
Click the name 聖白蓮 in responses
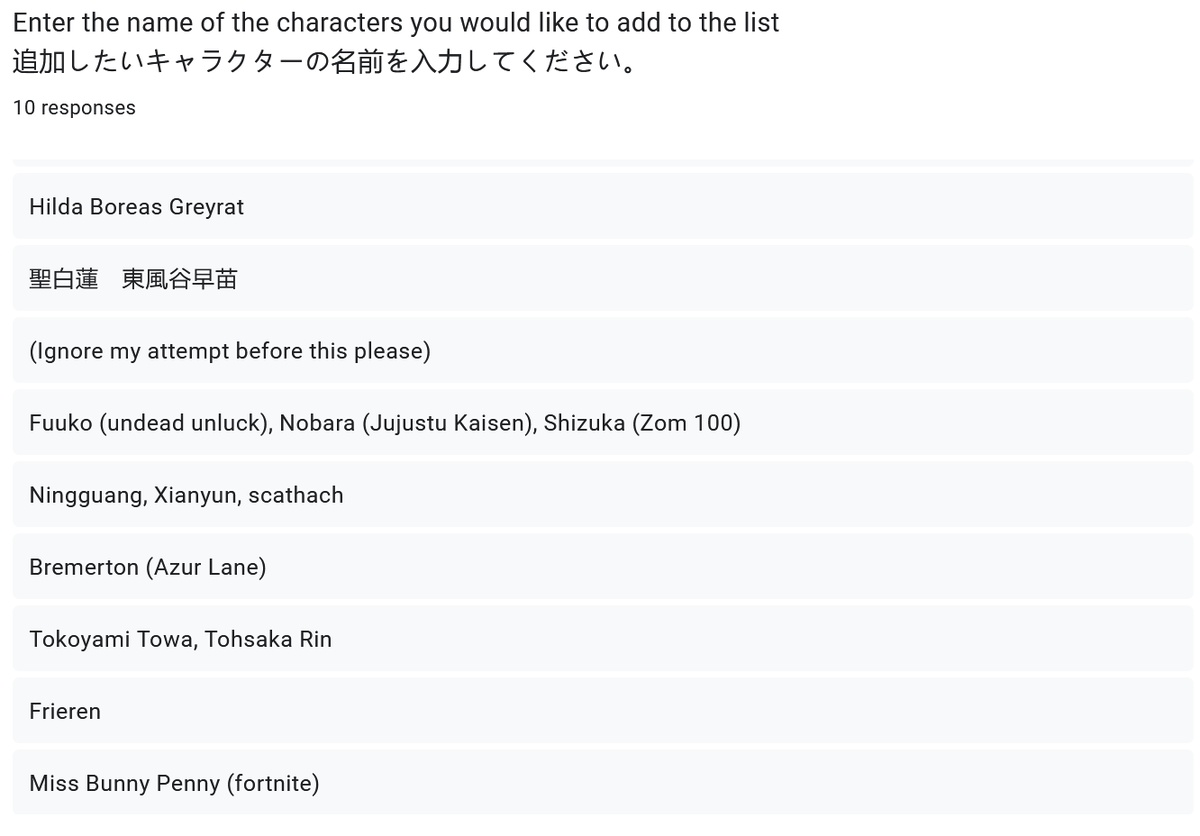pos(64,279)
